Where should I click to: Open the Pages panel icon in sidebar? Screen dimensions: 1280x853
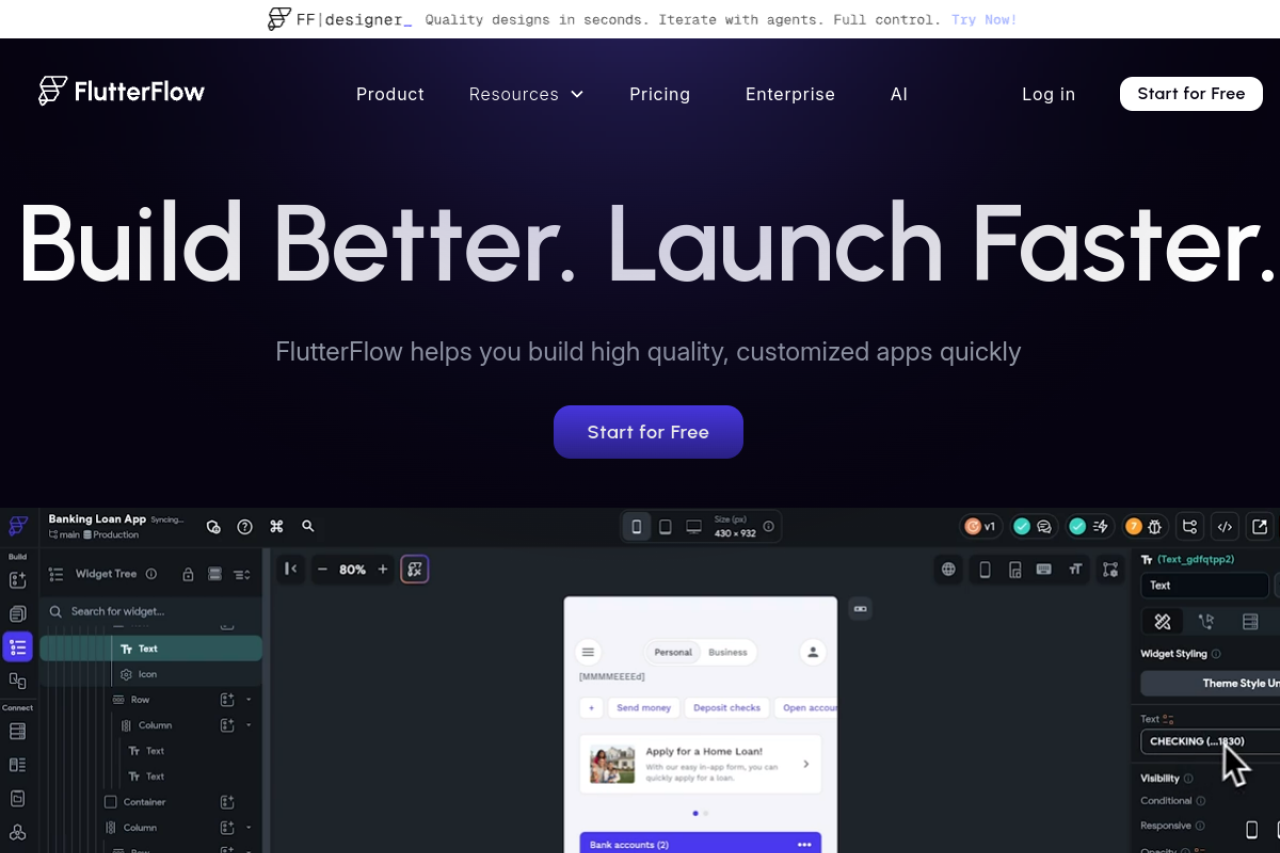pyautogui.click(x=17, y=613)
